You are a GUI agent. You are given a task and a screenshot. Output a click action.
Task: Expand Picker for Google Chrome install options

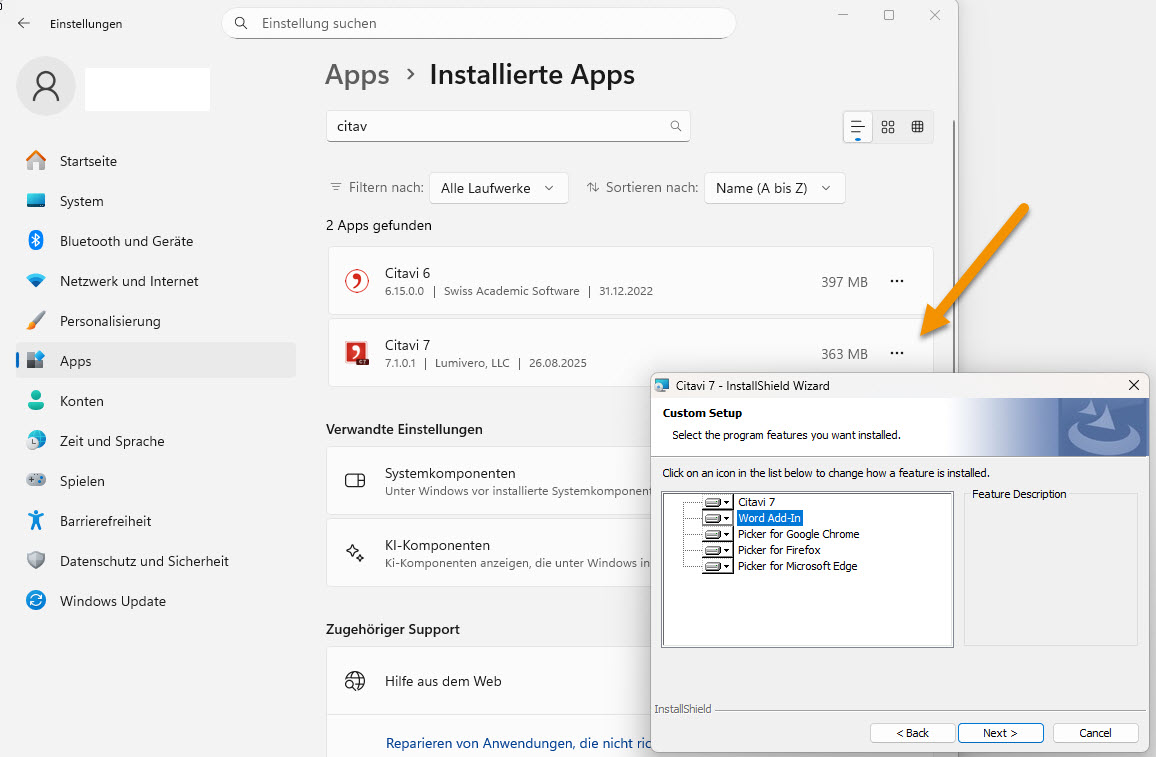click(717, 534)
